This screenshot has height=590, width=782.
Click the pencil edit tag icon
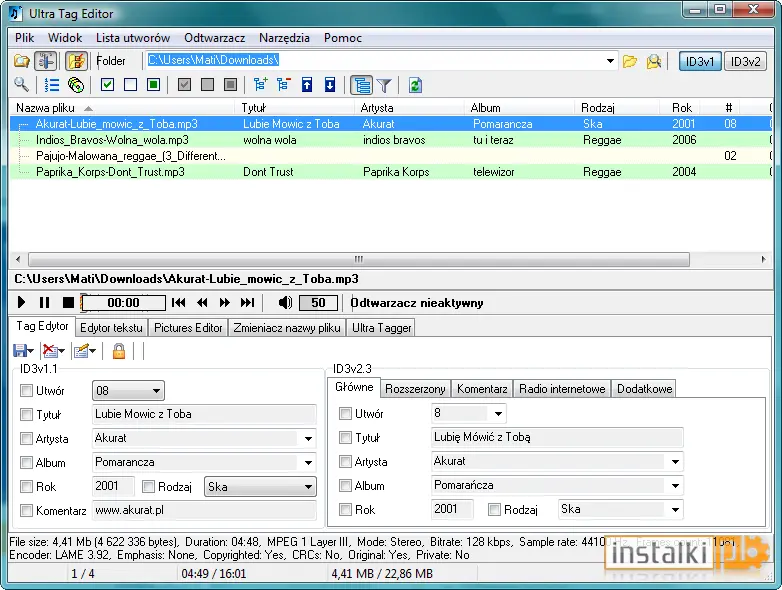pos(84,351)
